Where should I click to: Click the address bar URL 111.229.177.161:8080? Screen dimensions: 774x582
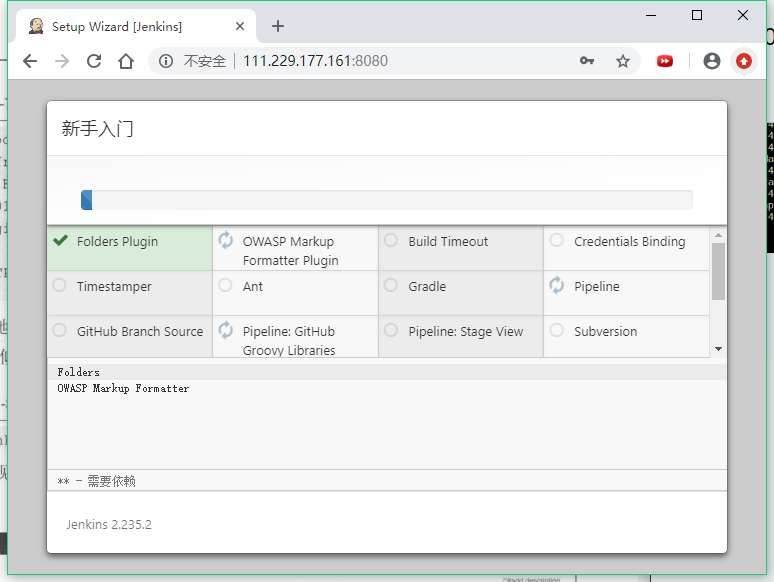[315, 61]
